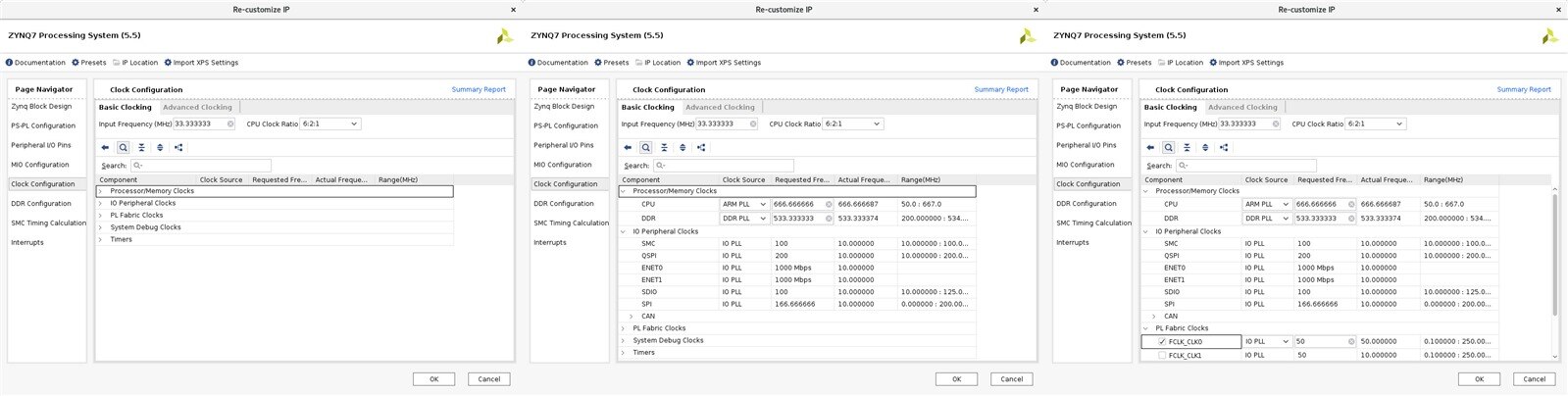This screenshot has height=396, width=1568.
Task: Expand PL Fabric Clocks in middle dialog
Action: pyautogui.click(x=623, y=328)
